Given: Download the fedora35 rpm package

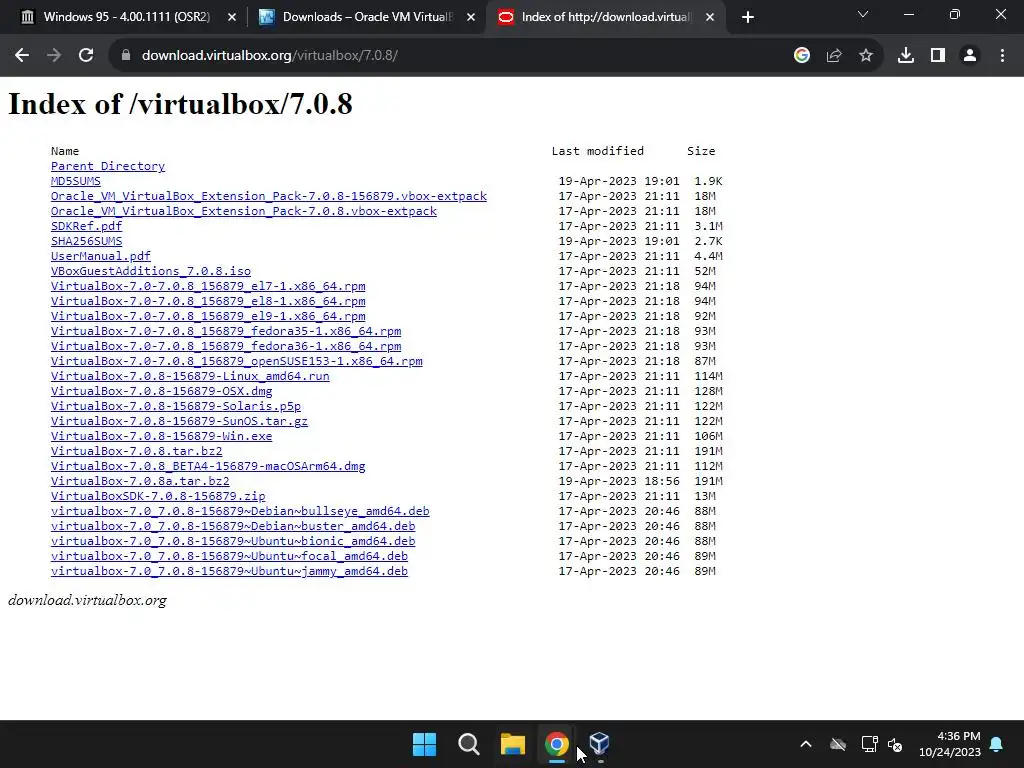Looking at the screenshot, I should (x=226, y=331).
